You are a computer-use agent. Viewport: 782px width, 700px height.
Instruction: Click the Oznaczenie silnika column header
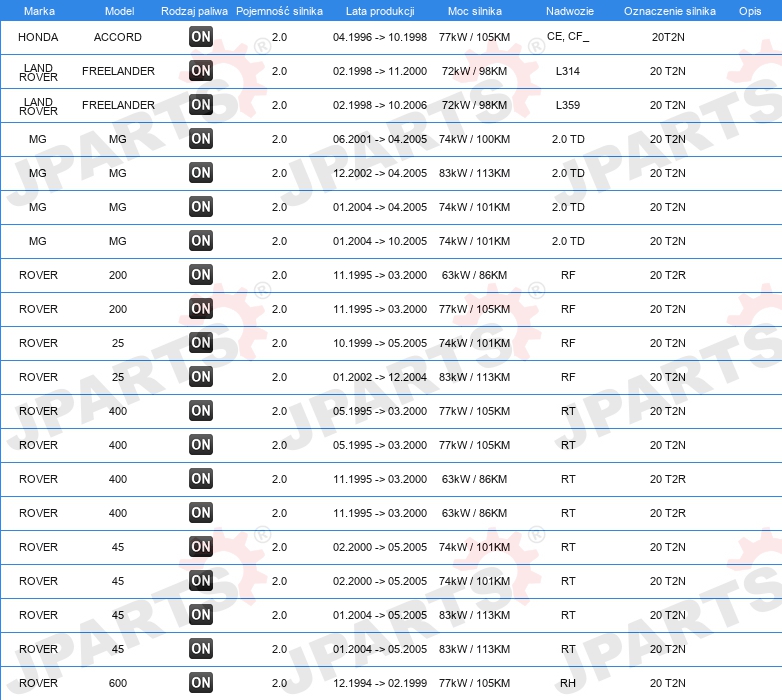pyautogui.click(x=670, y=11)
